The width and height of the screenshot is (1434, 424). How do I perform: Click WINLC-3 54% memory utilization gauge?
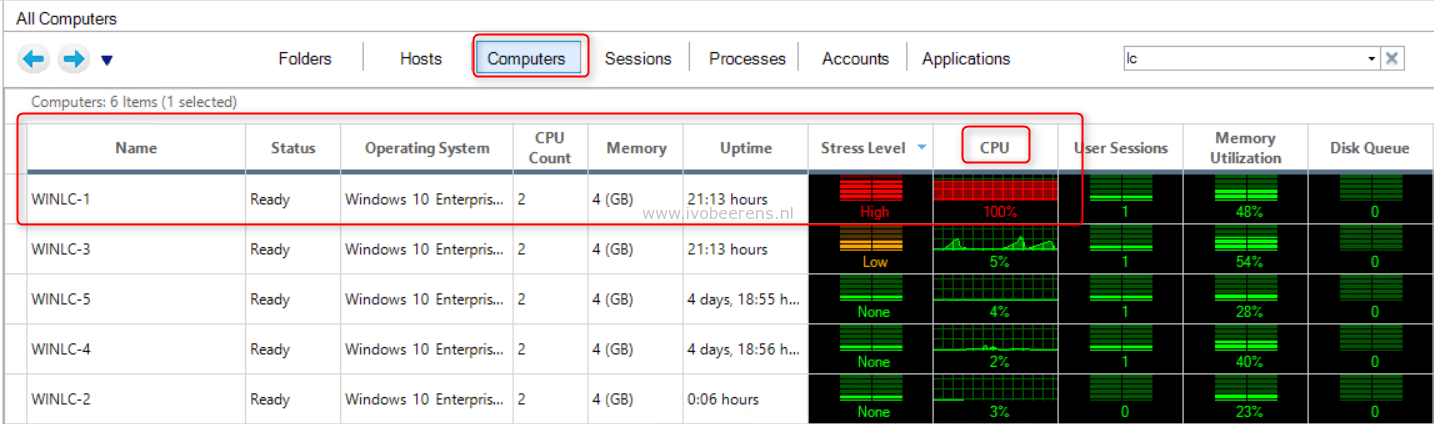[x=1245, y=248]
